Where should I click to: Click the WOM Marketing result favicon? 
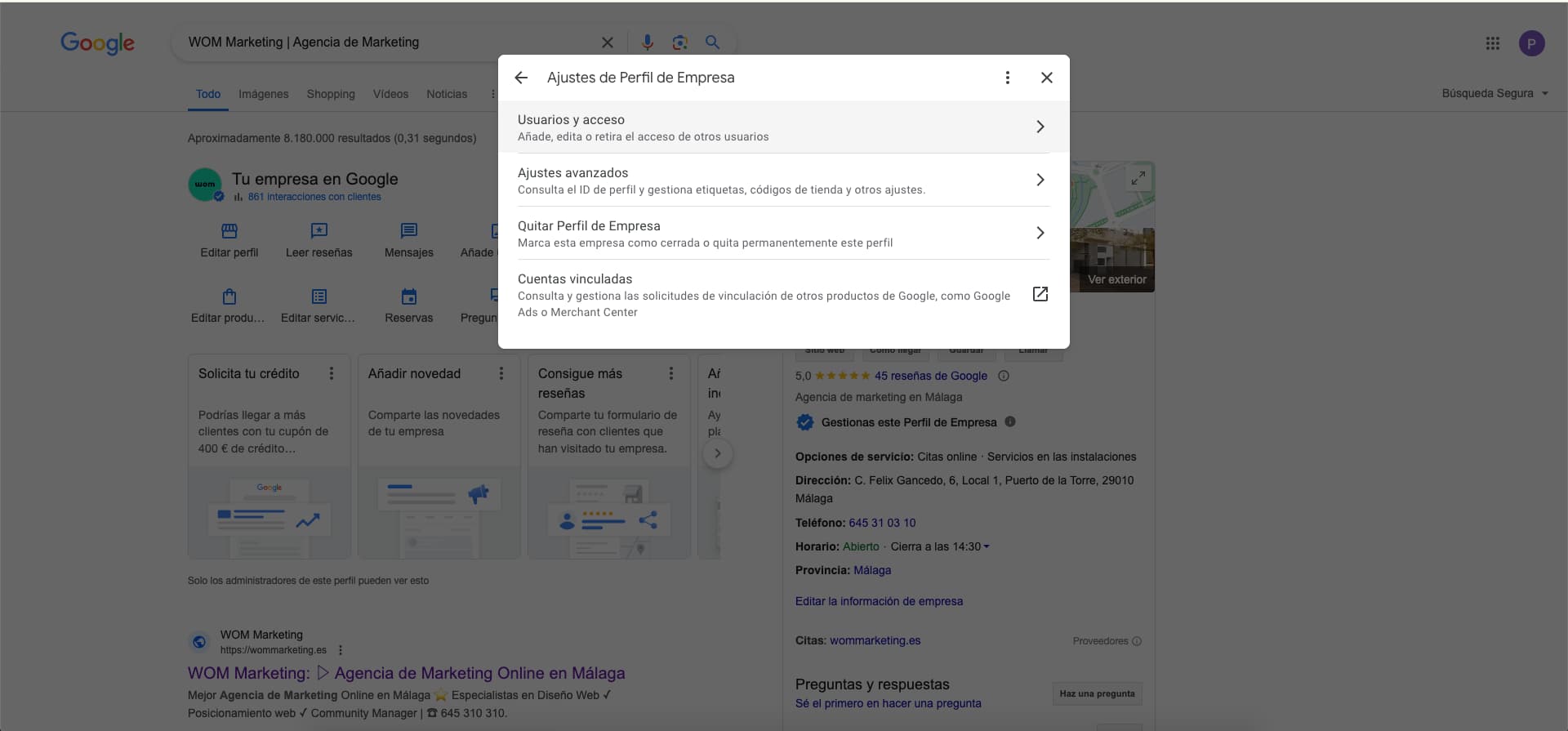pos(199,642)
